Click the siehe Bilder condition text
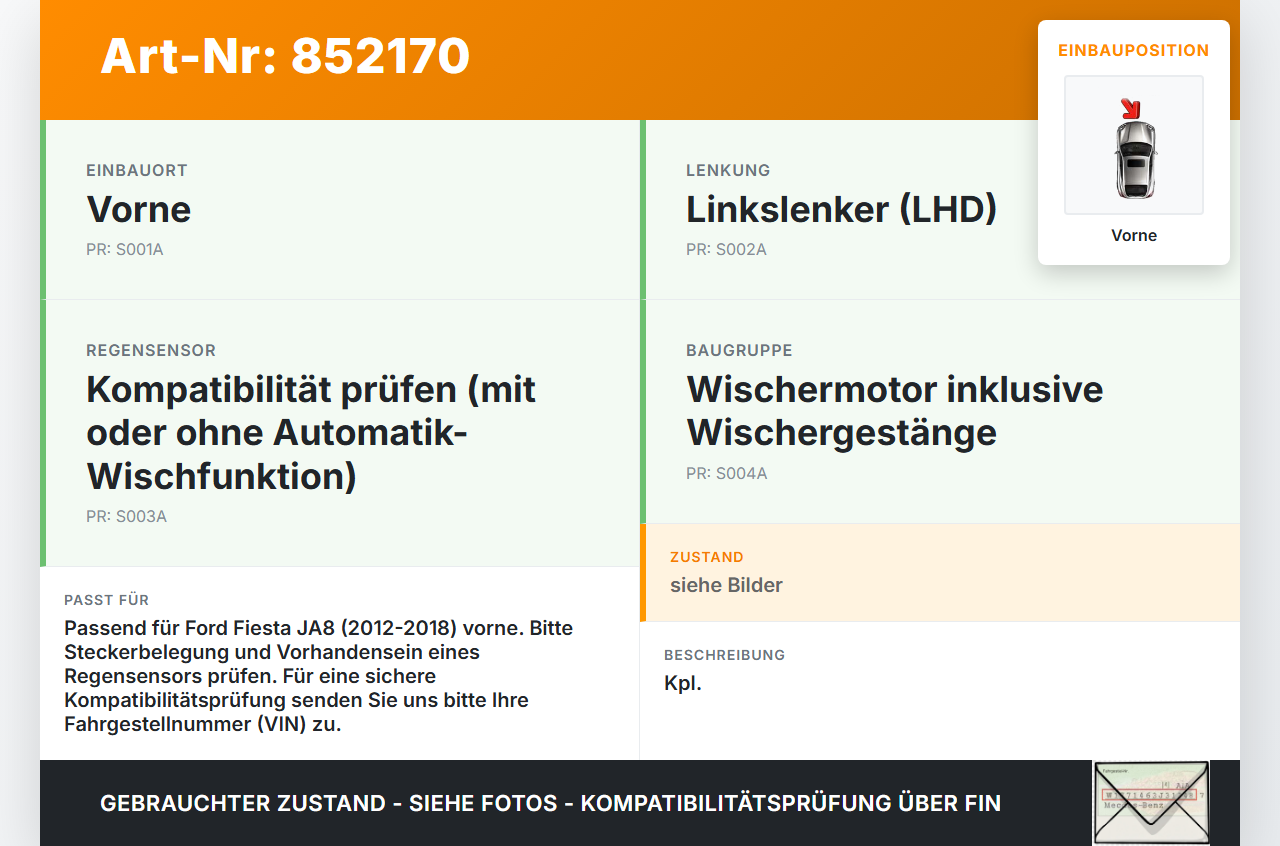1280x846 pixels. pyautogui.click(x=726, y=585)
